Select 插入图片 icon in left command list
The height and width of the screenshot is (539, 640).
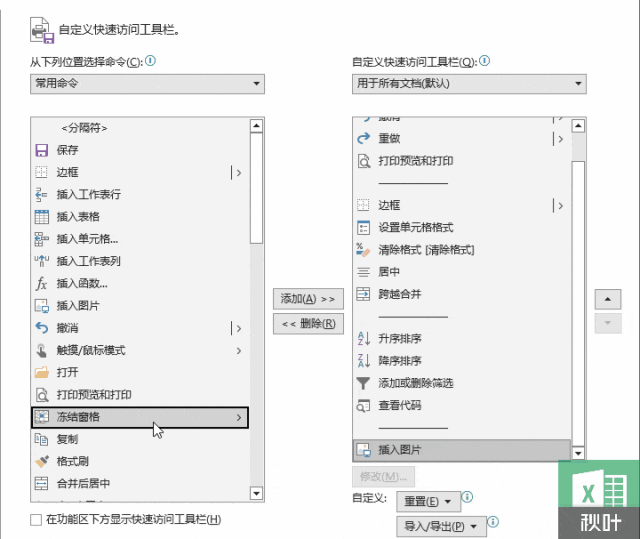42,306
